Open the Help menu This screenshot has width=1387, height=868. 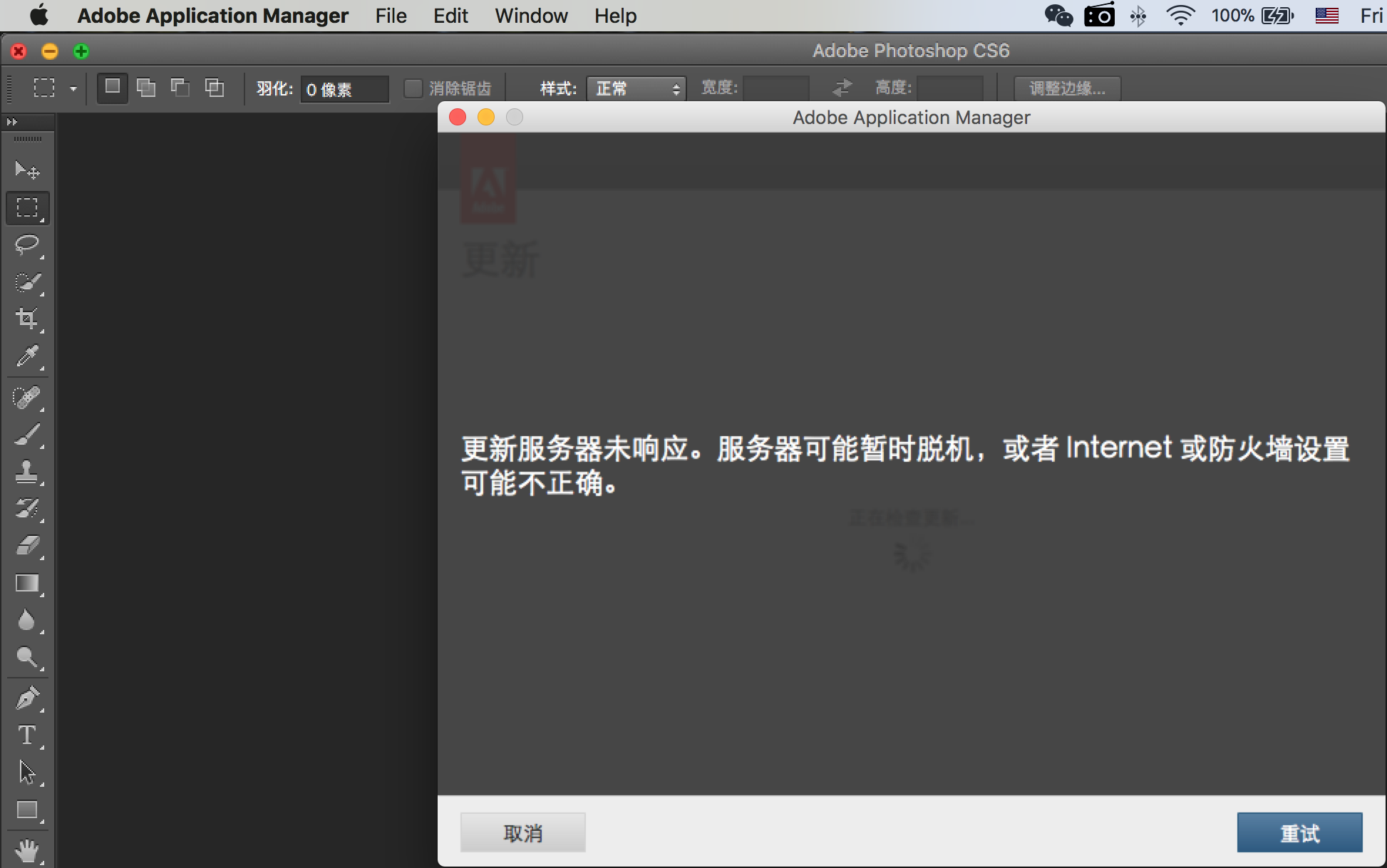click(x=616, y=16)
